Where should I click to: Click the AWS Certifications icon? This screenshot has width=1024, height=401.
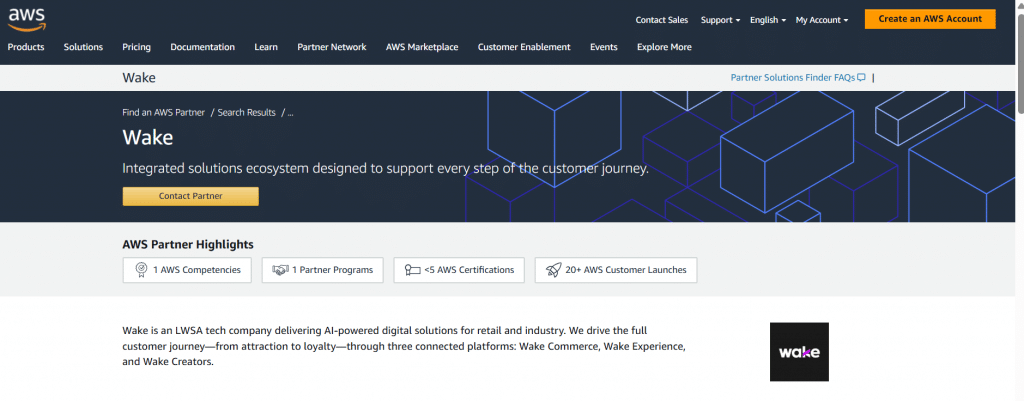click(x=412, y=270)
